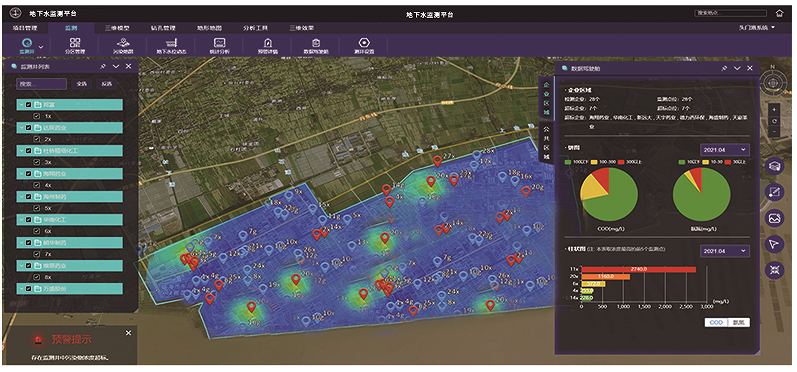This screenshot has width=797, height=372.
Task: Click the layers icon on the right sidebar
Action: click(774, 166)
